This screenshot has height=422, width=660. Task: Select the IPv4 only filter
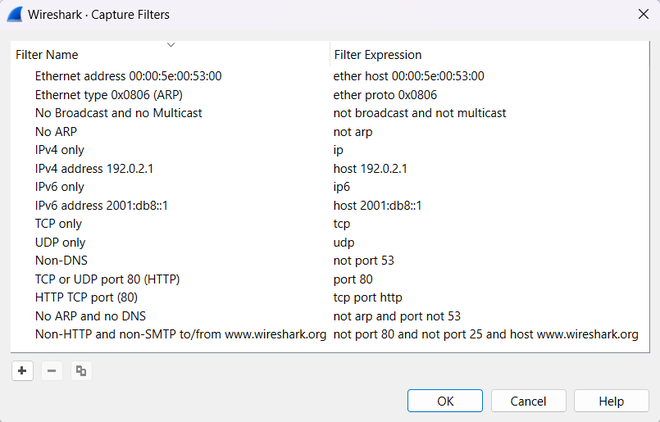60,150
